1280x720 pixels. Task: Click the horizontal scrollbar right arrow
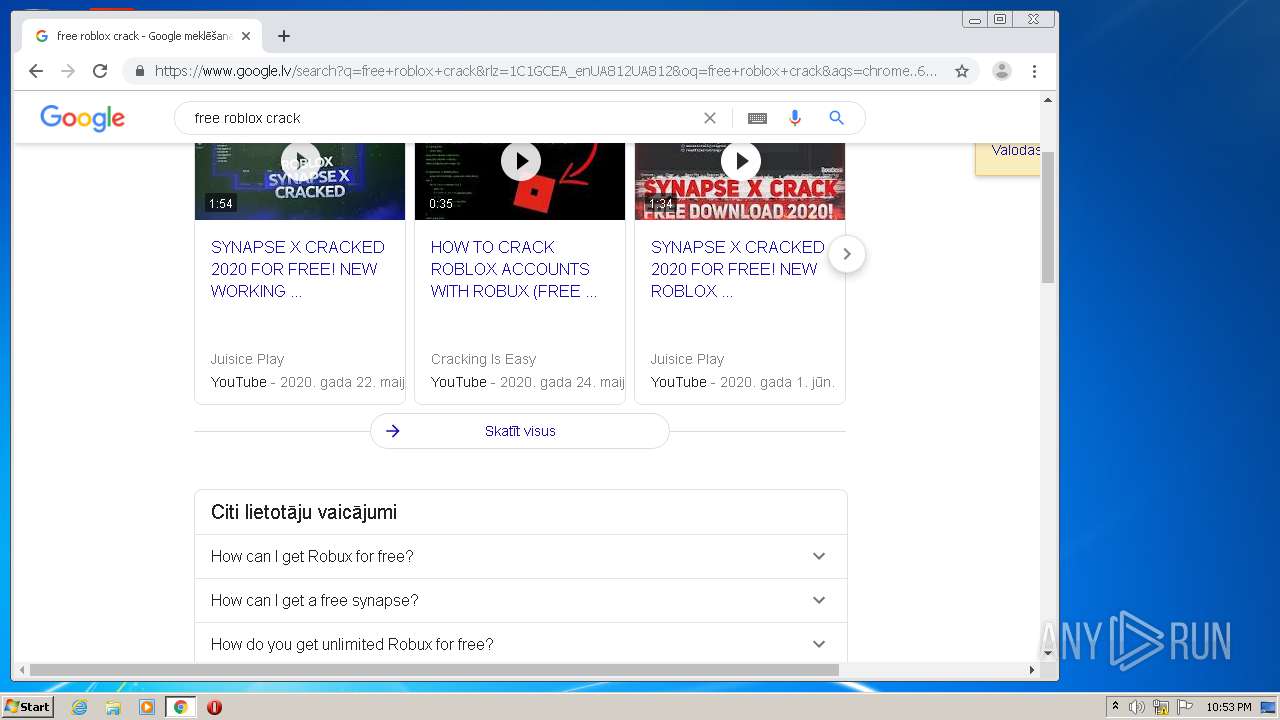pyautogui.click(x=1033, y=670)
